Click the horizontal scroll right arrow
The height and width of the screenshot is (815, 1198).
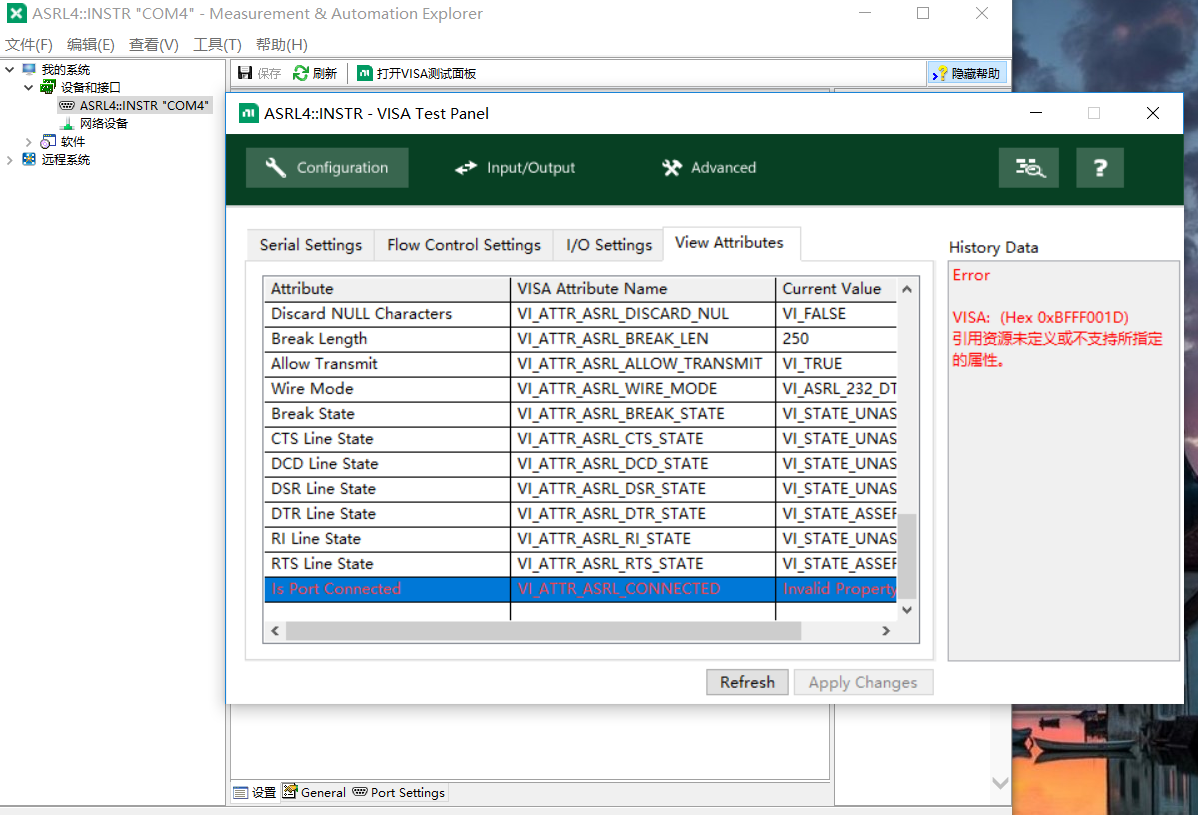pyautogui.click(x=886, y=631)
